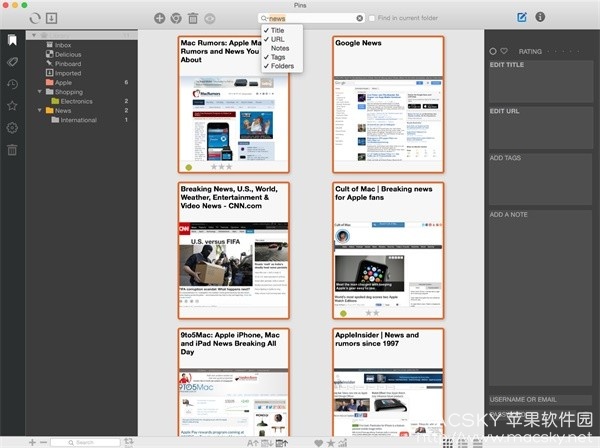Open Google News bookmark thumbnail
600x448 pixels.
point(388,119)
